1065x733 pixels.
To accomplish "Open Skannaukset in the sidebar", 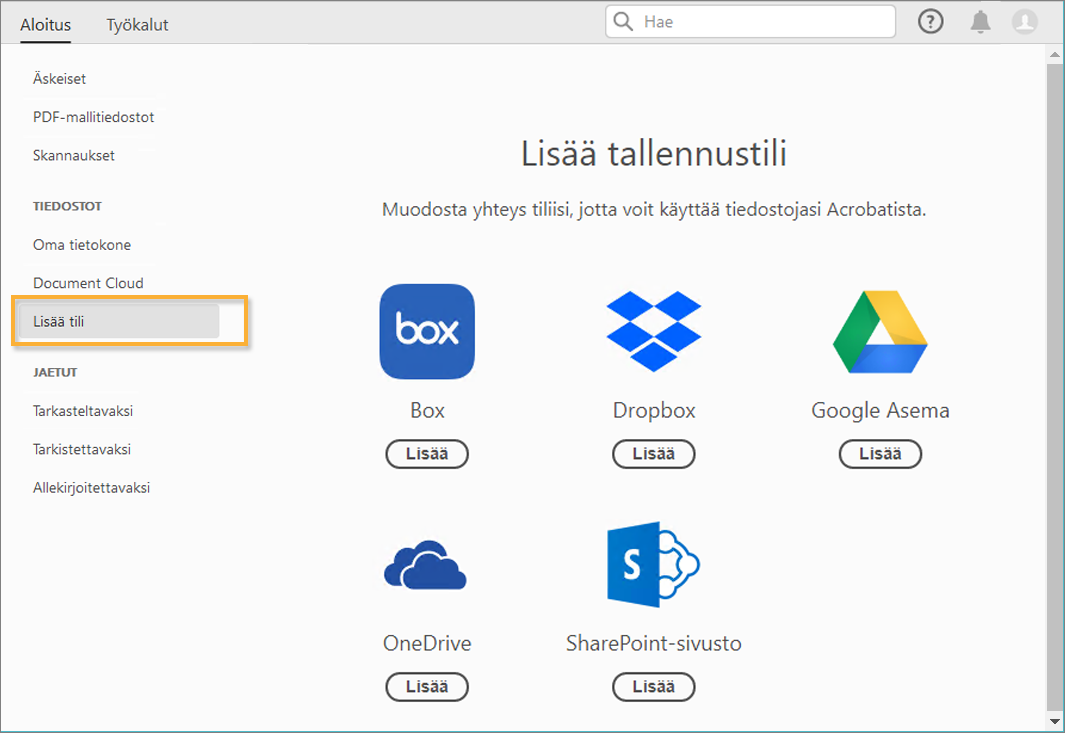I will 74,156.
